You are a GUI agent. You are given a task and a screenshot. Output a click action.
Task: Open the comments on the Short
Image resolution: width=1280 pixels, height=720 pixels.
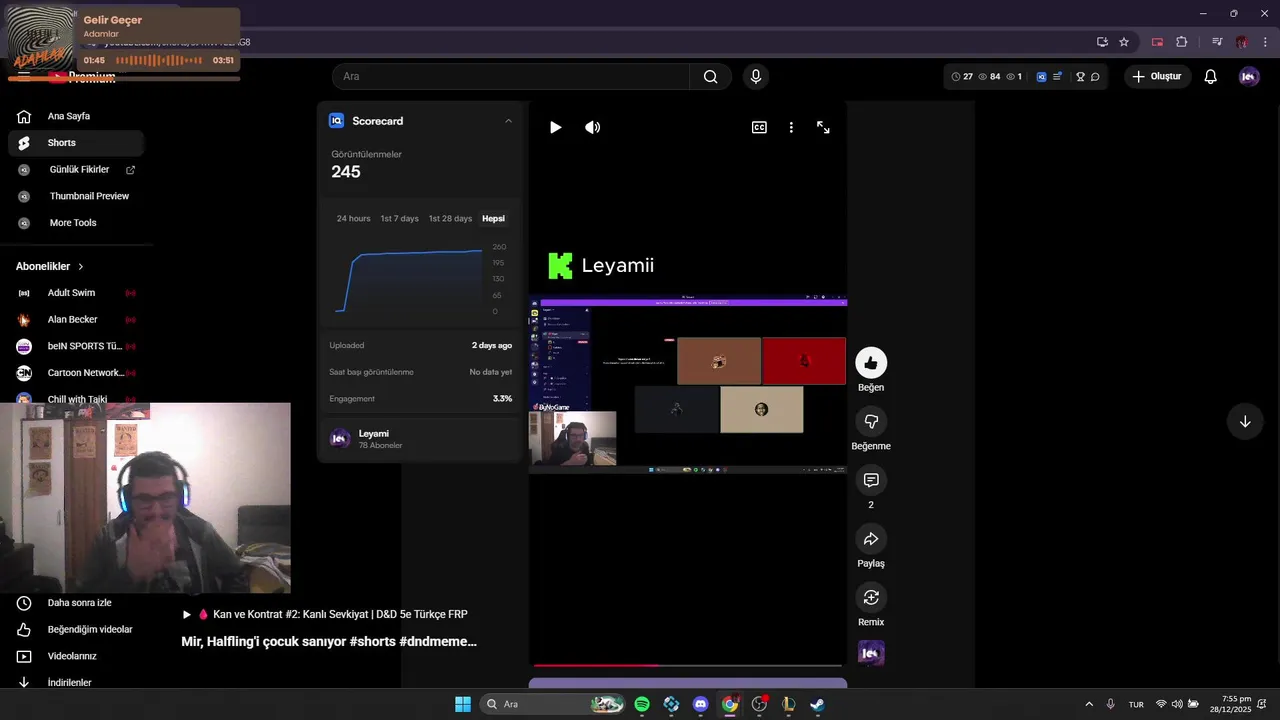click(871, 480)
